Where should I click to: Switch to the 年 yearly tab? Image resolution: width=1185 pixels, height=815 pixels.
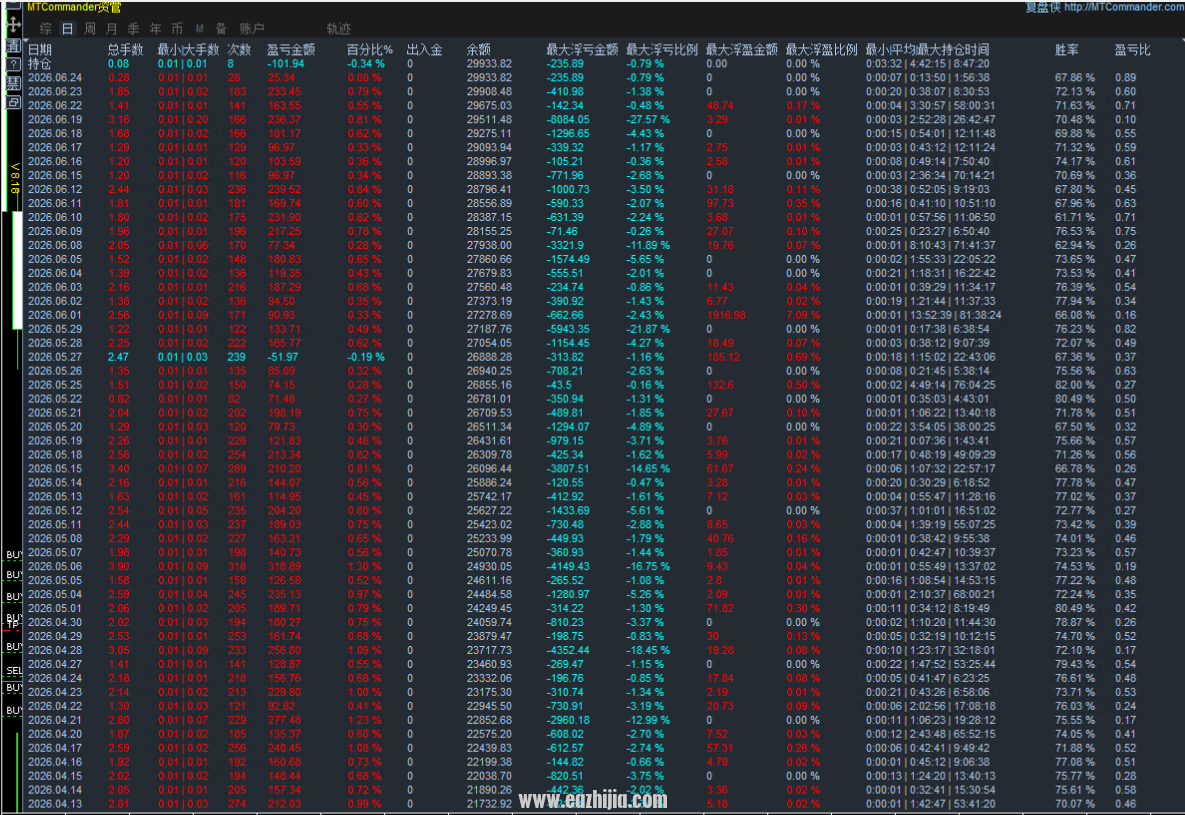[x=156, y=29]
